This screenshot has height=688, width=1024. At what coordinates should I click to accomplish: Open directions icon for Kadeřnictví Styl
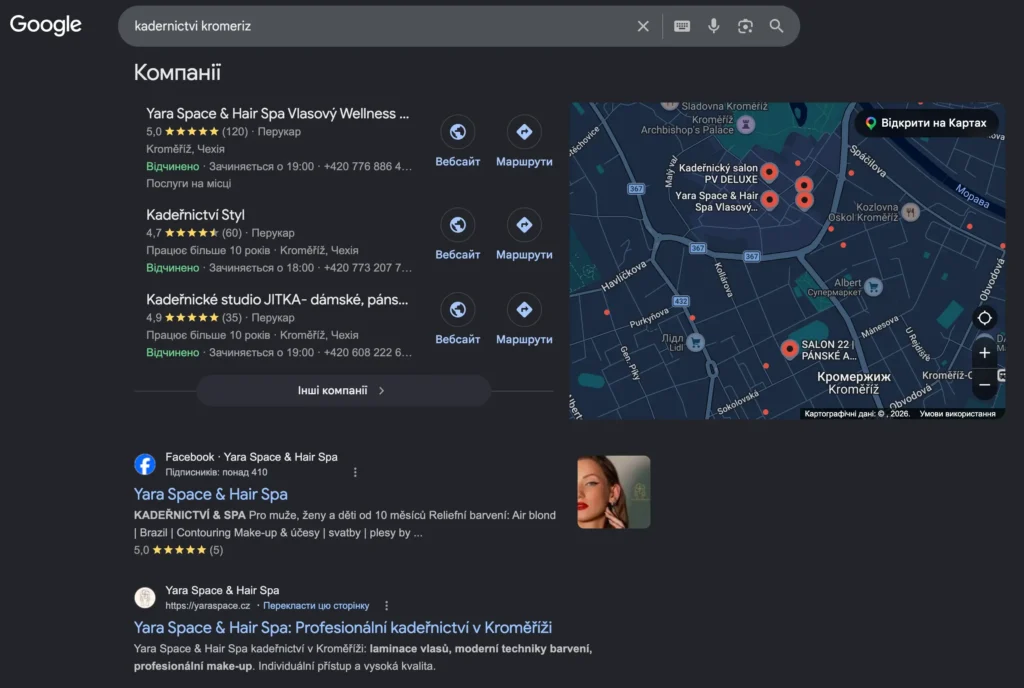pos(524,225)
